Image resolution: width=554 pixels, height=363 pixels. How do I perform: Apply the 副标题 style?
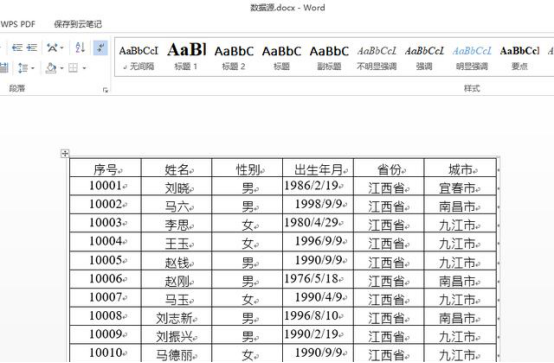[329, 57]
